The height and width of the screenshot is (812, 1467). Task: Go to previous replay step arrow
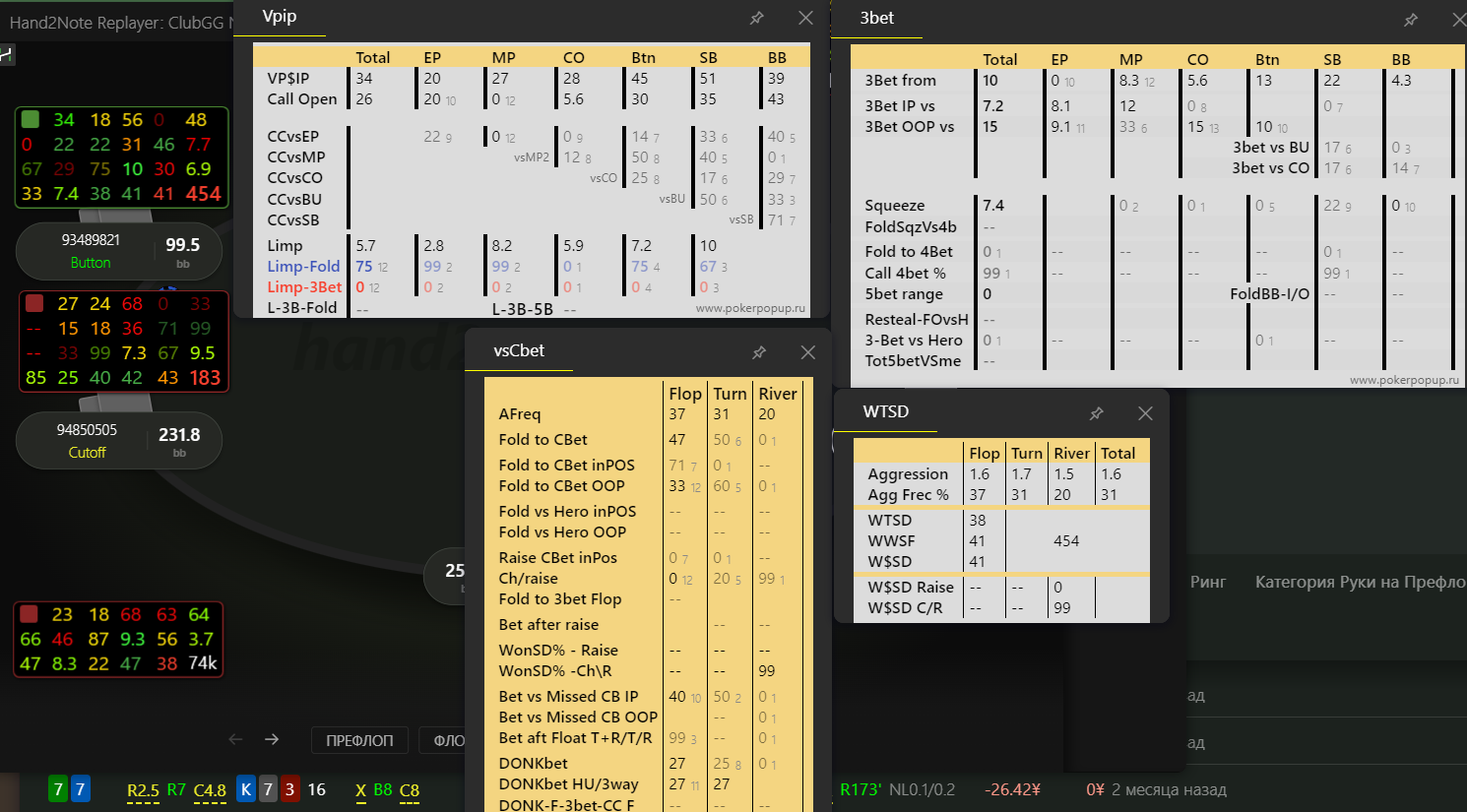click(x=235, y=739)
